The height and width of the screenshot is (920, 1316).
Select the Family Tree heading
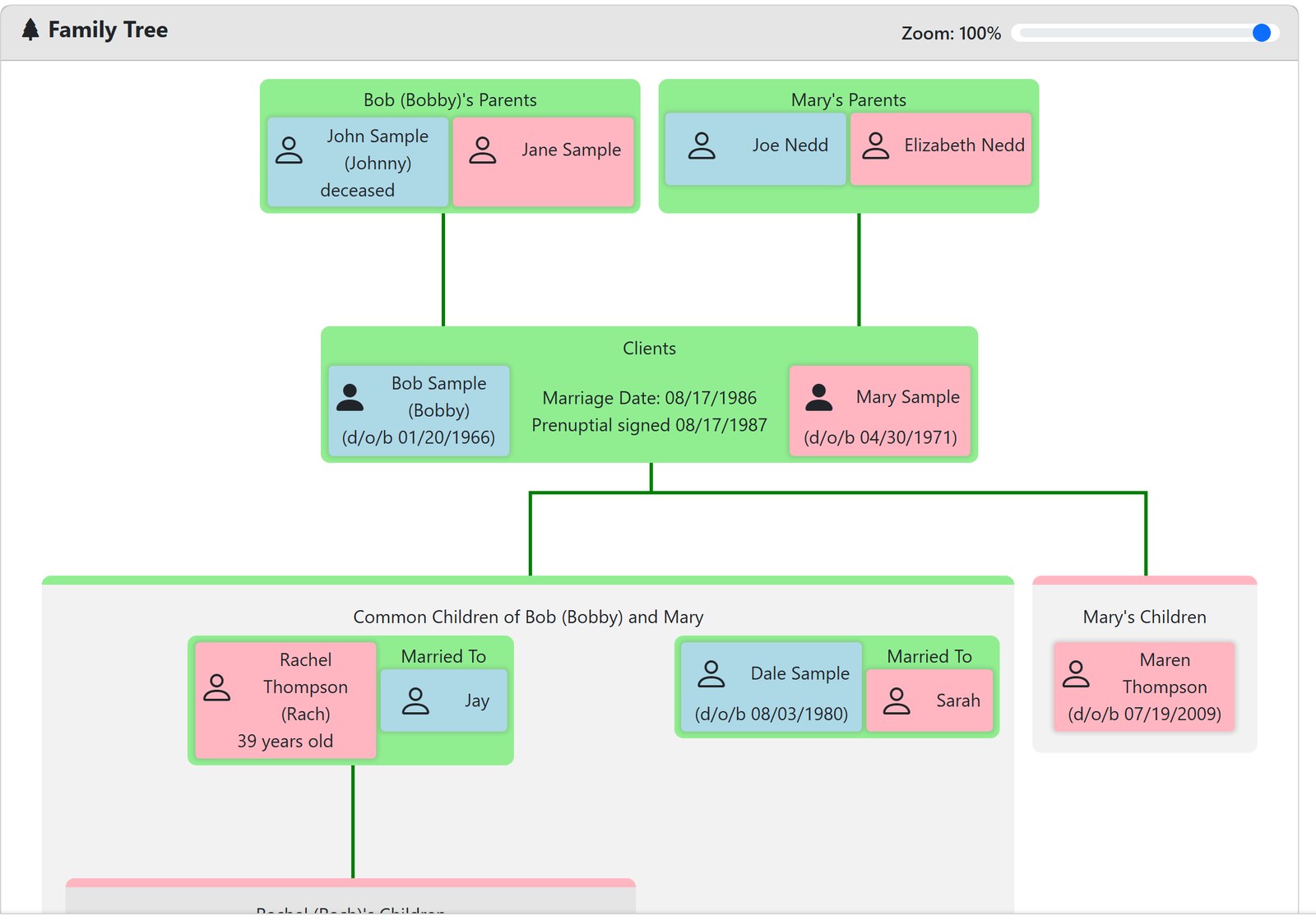pyautogui.click(x=108, y=30)
